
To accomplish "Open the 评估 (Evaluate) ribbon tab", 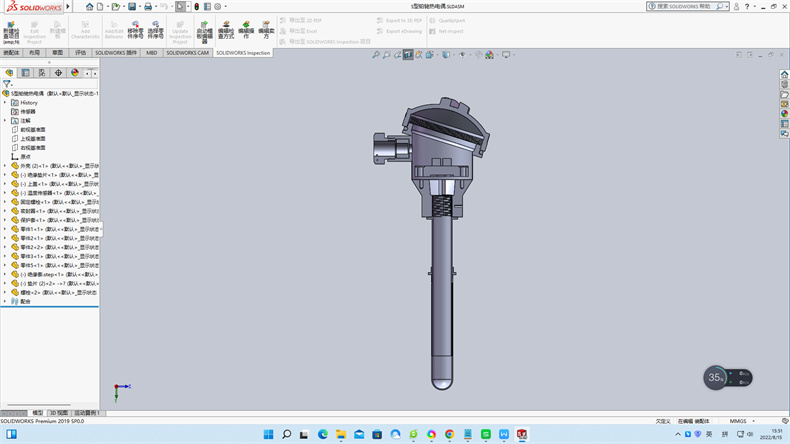I will point(81,53).
